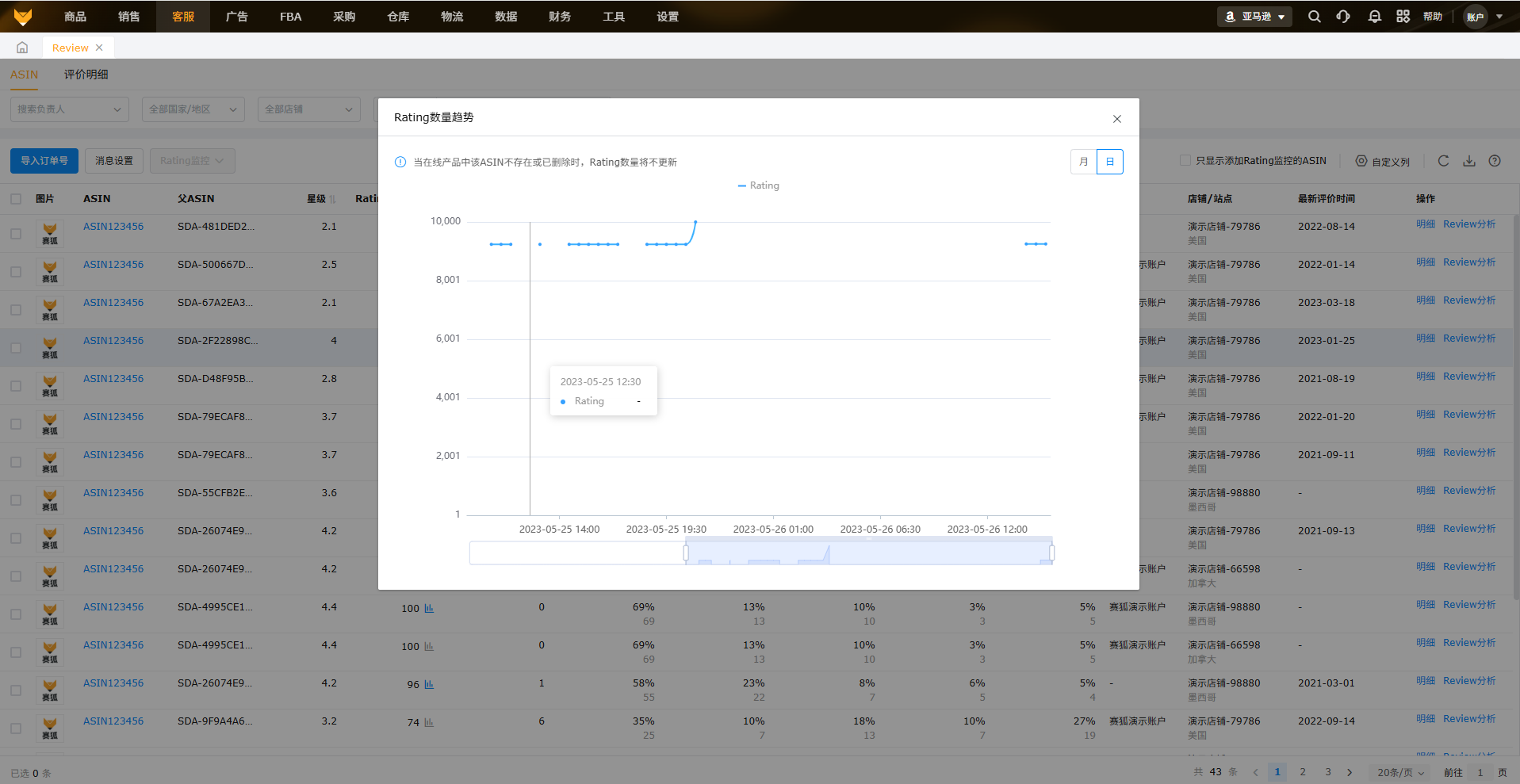Click the home icon beside Review tab
This screenshot has height=784, width=1520.
[x=22, y=48]
